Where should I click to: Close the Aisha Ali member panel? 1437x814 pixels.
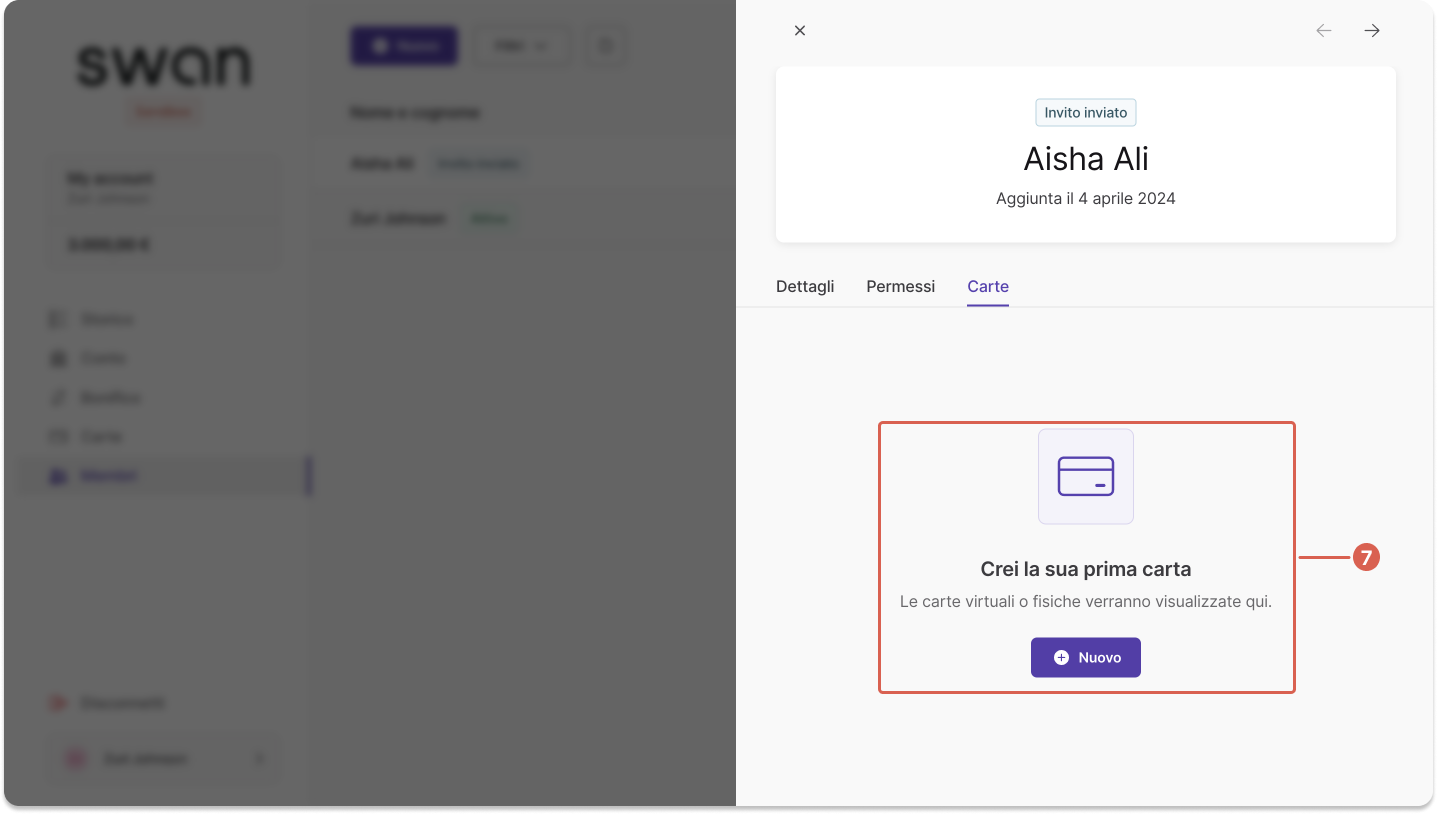[800, 31]
